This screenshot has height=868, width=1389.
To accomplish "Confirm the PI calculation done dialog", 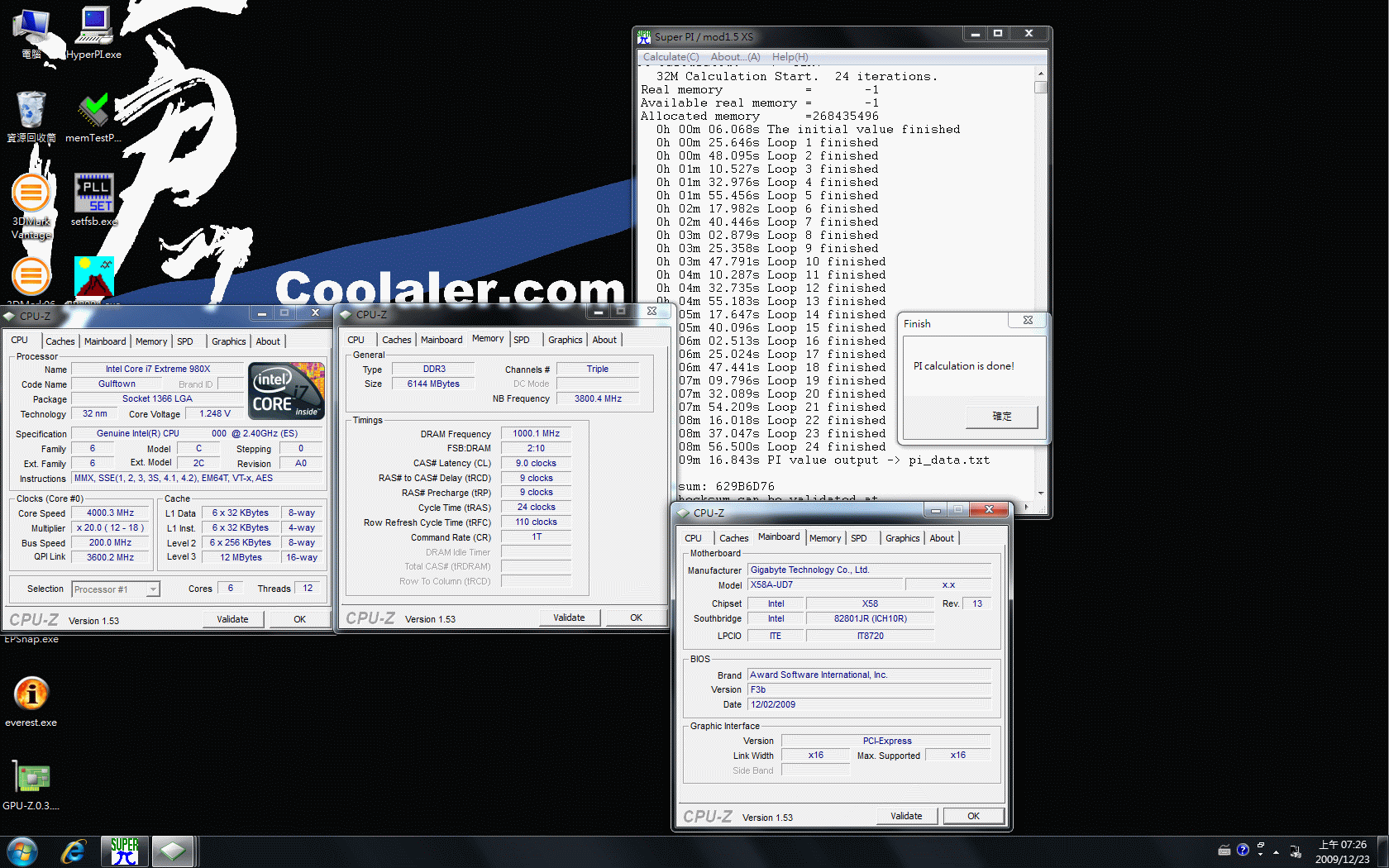I will tap(1002, 417).
